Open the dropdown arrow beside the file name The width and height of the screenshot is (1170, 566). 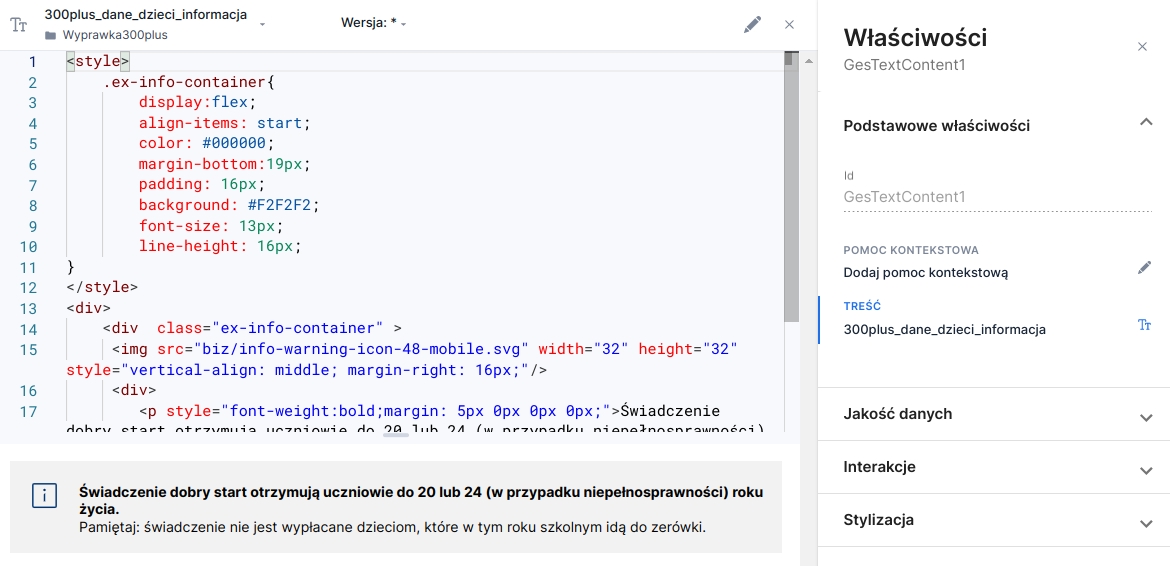point(262,23)
